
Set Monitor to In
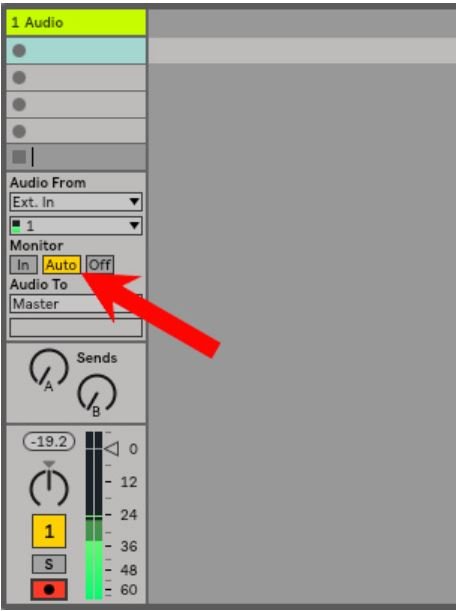(23, 265)
